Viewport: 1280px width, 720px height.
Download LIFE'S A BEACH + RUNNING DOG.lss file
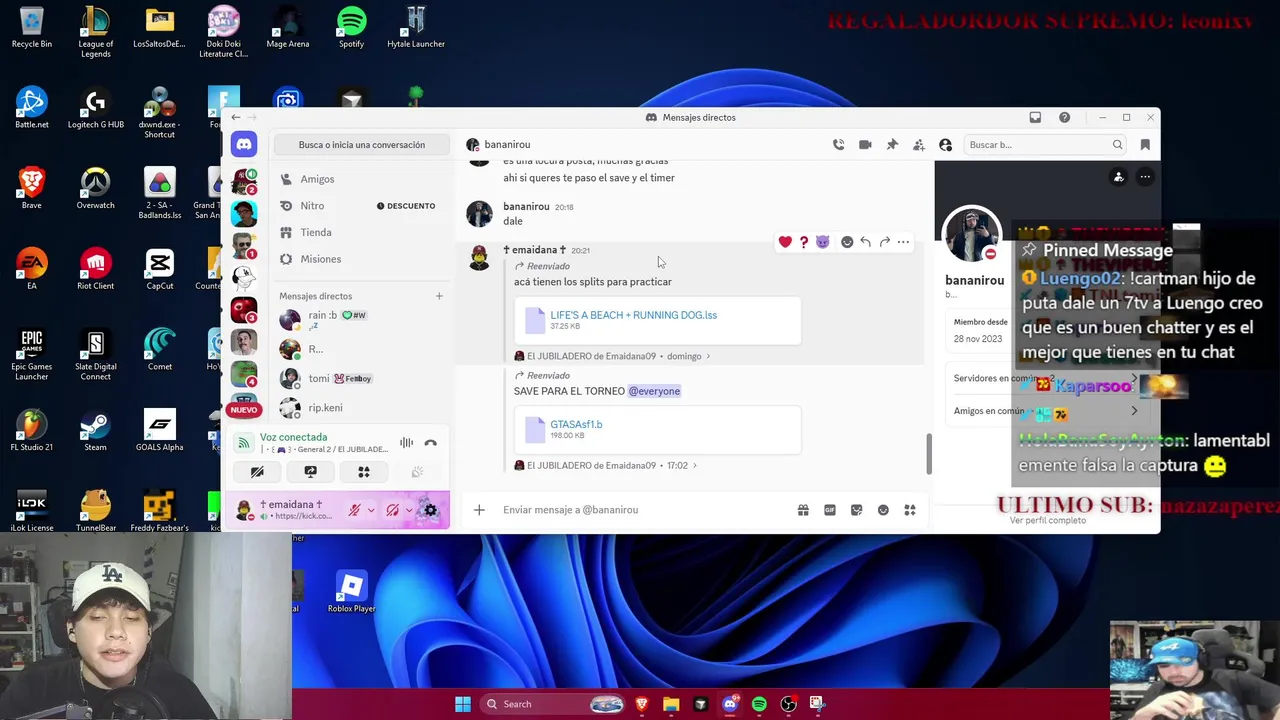point(633,315)
